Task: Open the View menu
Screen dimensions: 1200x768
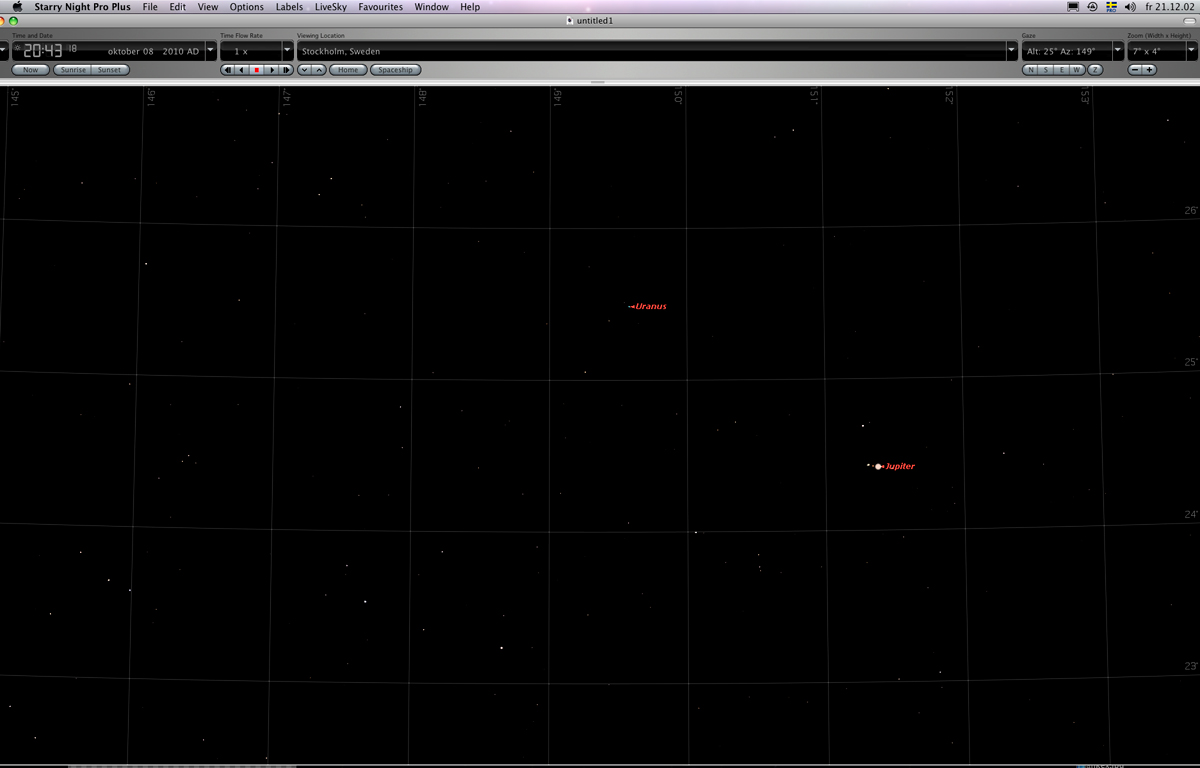Action: tap(207, 7)
